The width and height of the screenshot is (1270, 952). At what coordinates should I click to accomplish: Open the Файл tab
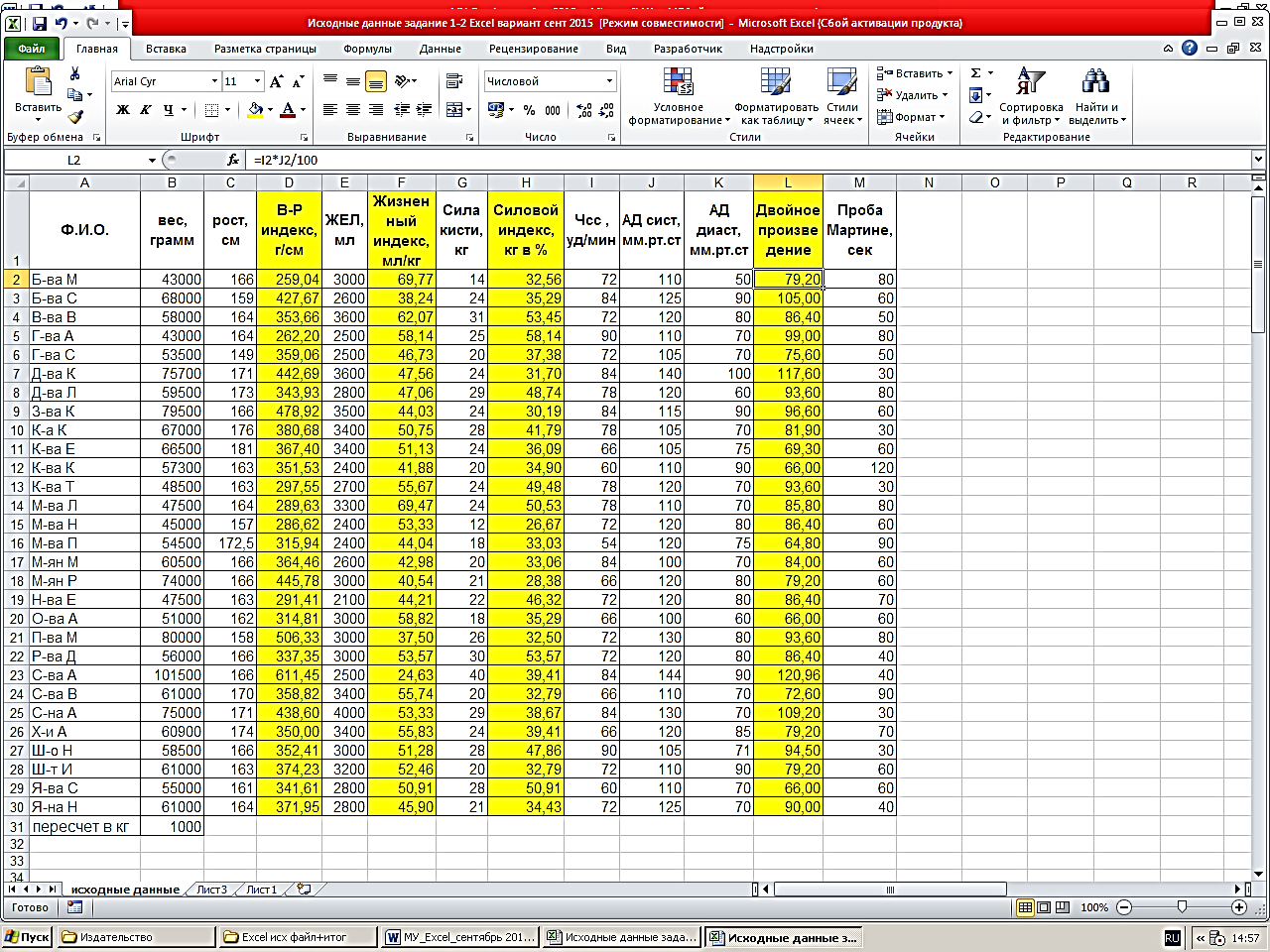pyautogui.click(x=32, y=48)
